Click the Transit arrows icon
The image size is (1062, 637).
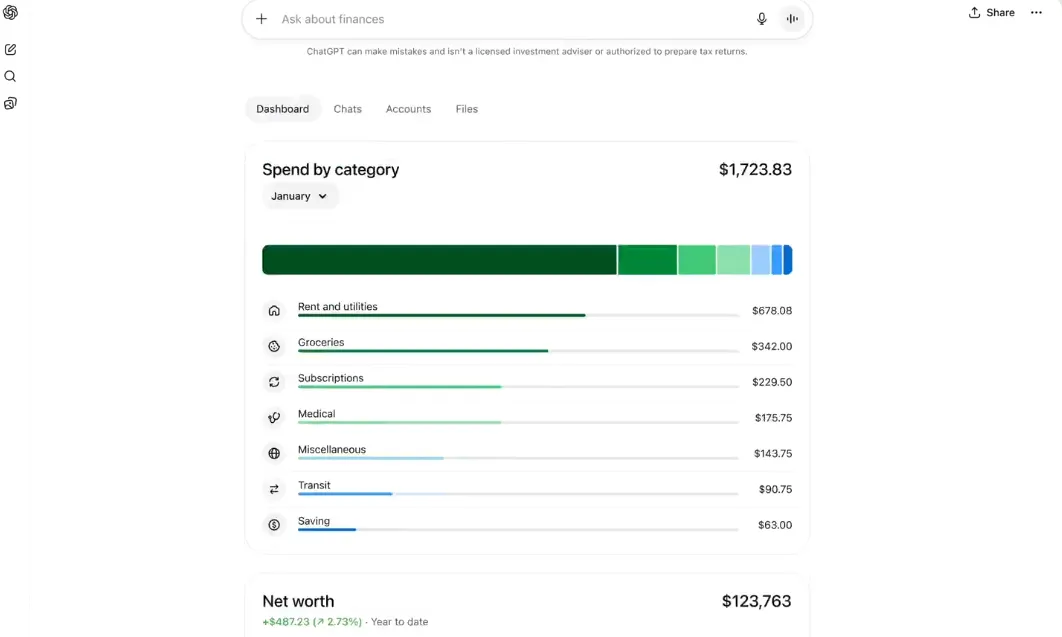[274, 489]
